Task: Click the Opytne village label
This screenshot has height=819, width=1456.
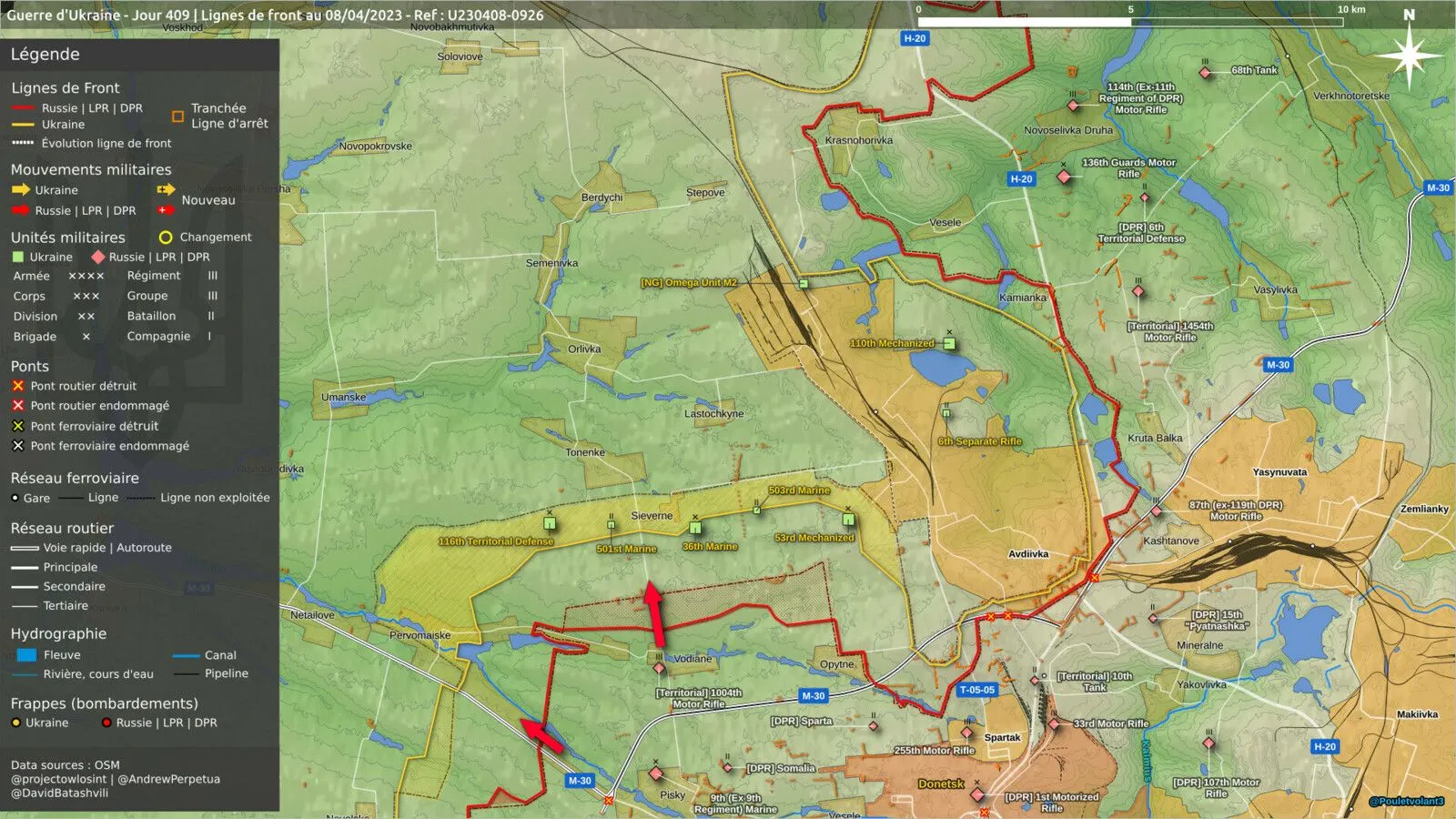Action: pos(837,664)
